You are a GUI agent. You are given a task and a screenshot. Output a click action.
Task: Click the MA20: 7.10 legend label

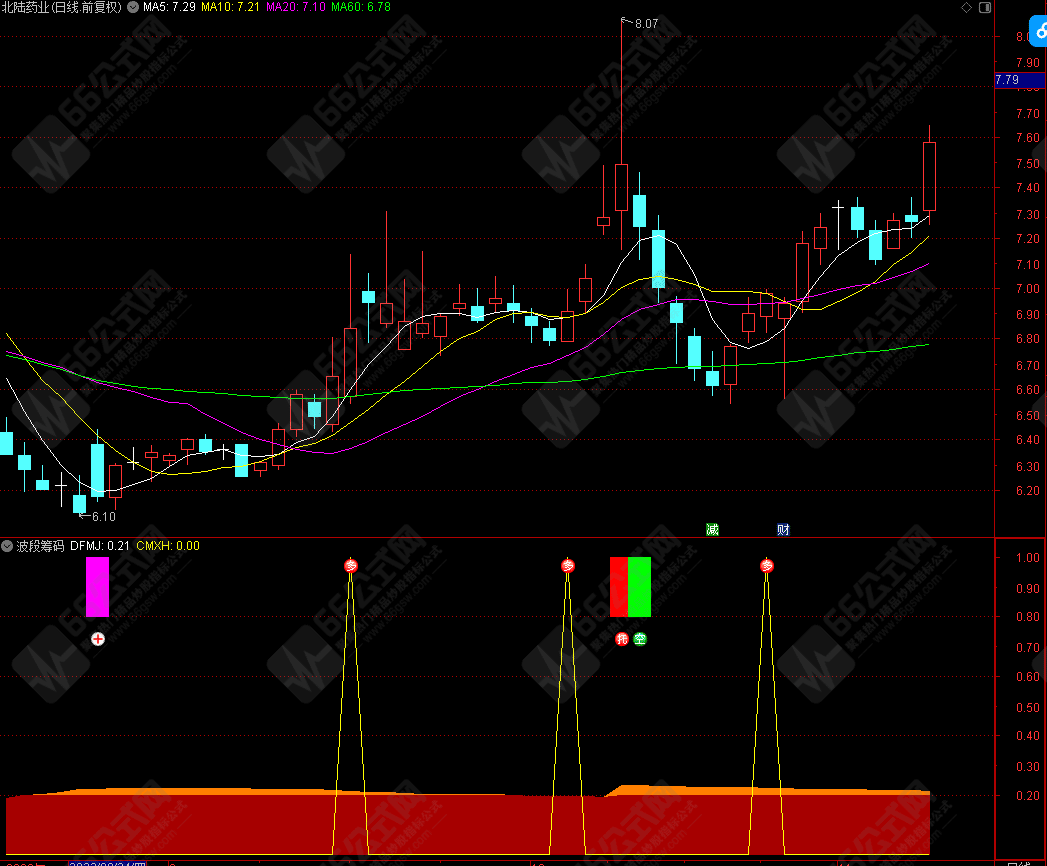coord(296,7)
